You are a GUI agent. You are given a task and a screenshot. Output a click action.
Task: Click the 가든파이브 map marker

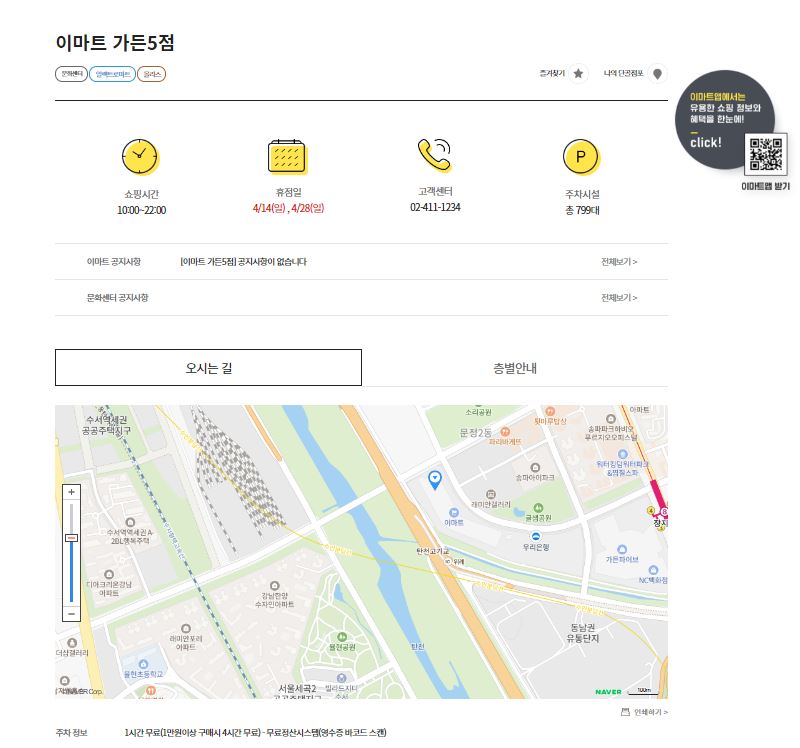(x=621, y=549)
